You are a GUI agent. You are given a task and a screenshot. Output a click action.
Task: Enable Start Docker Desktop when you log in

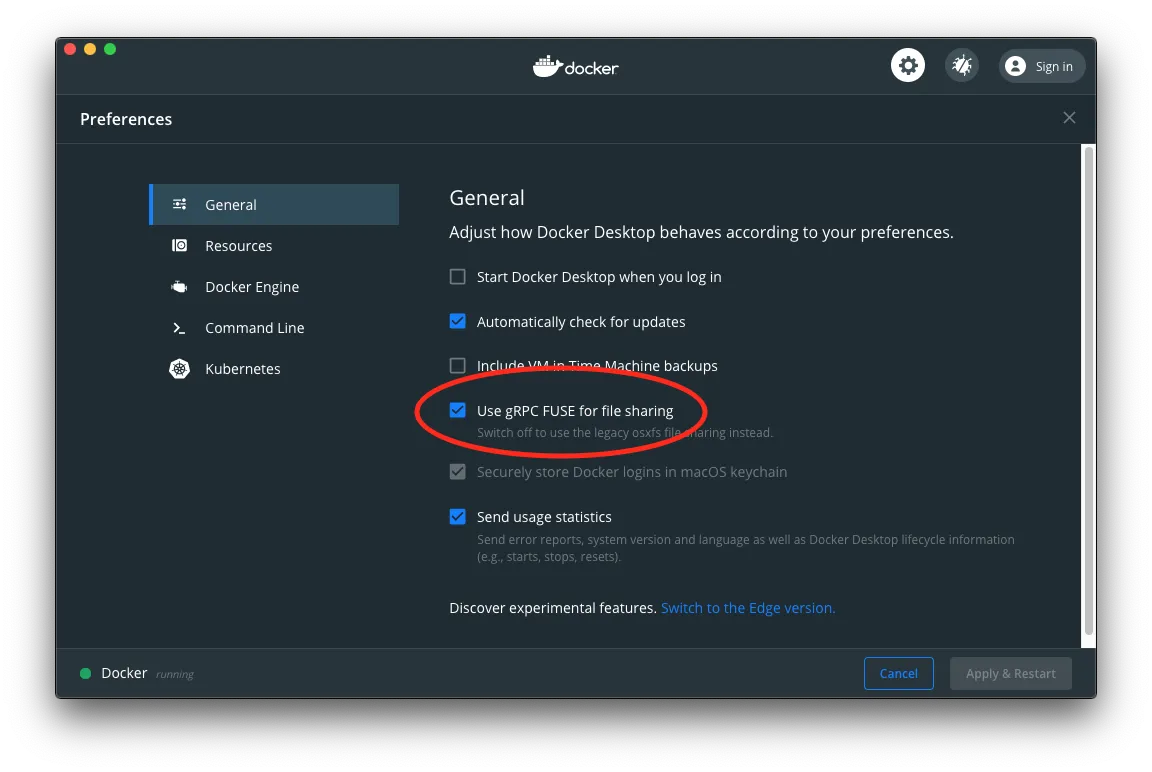point(458,276)
